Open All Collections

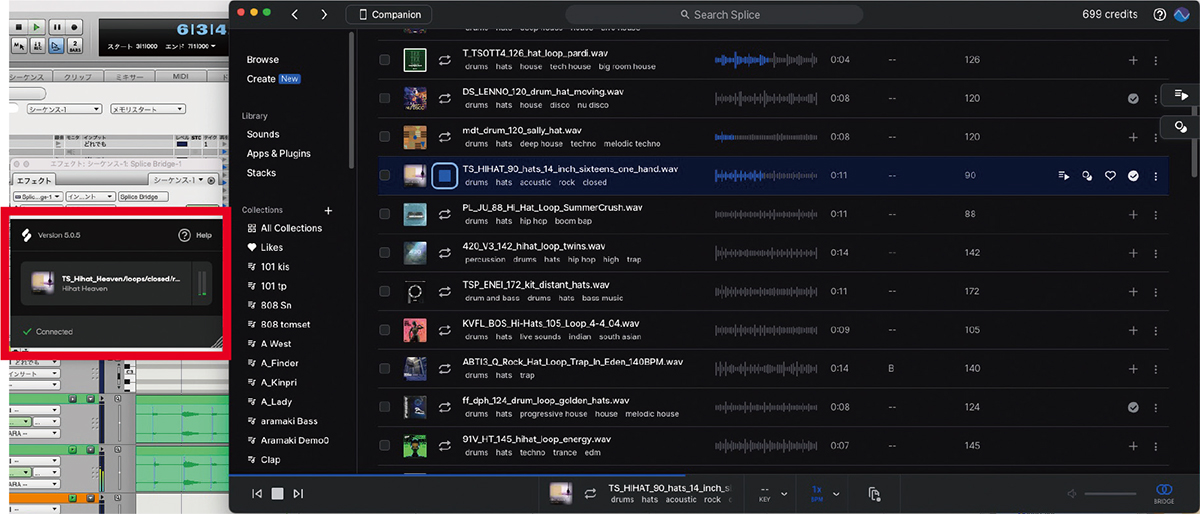point(284,228)
